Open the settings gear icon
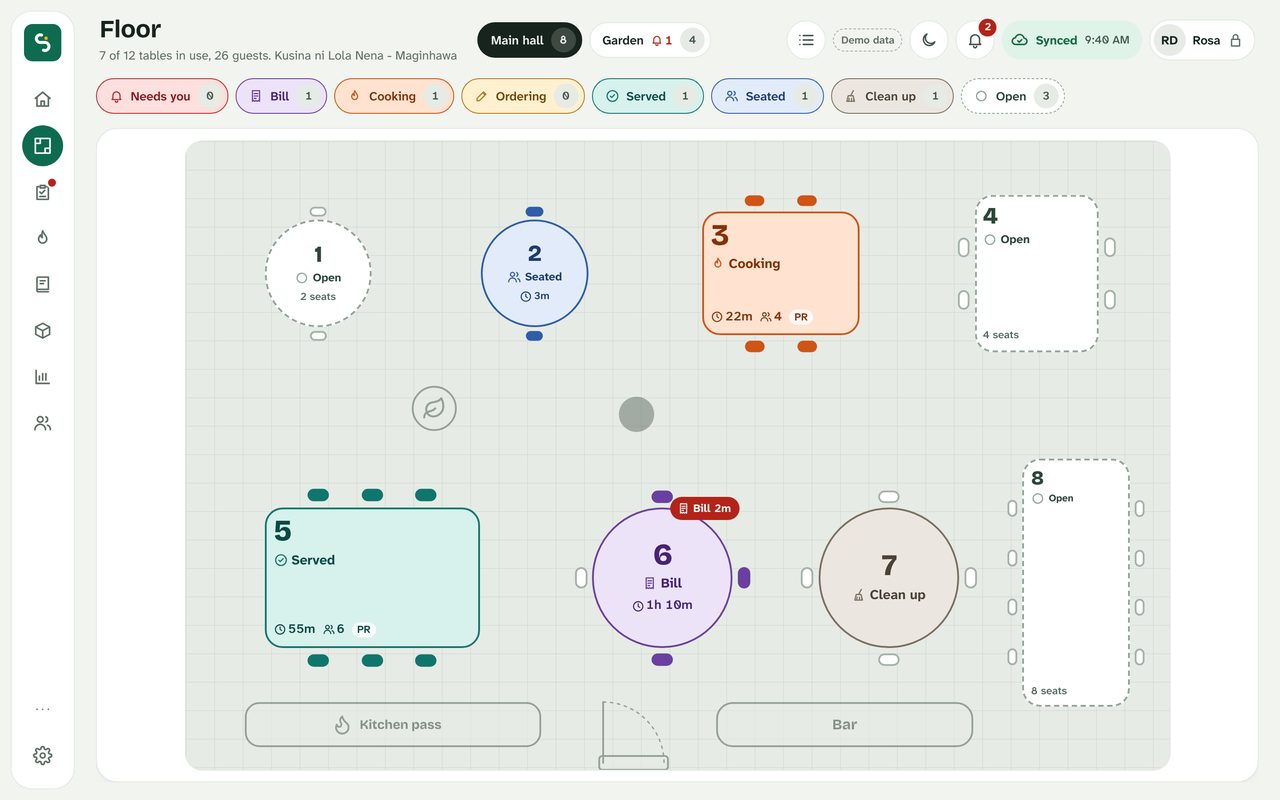This screenshot has height=800, width=1280. (42, 756)
